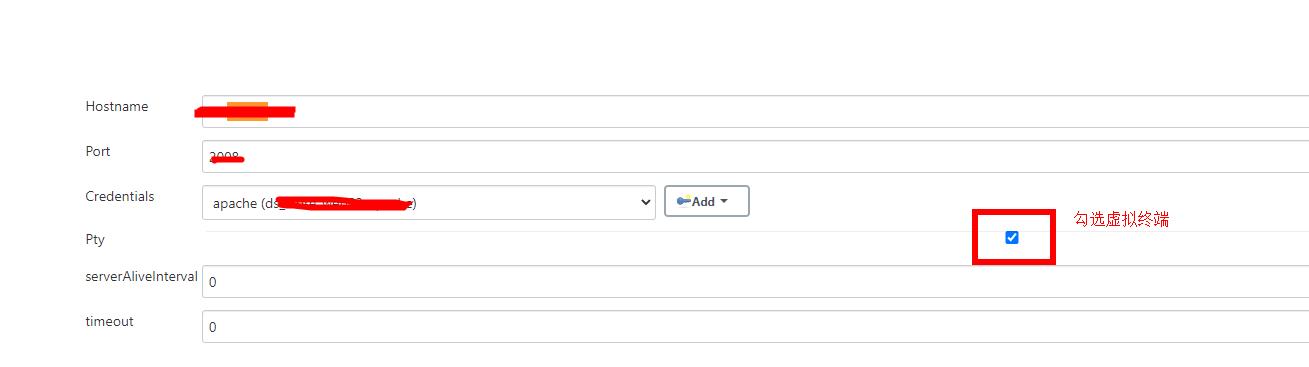
Task: Click the Pty label
Action: tap(95, 240)
